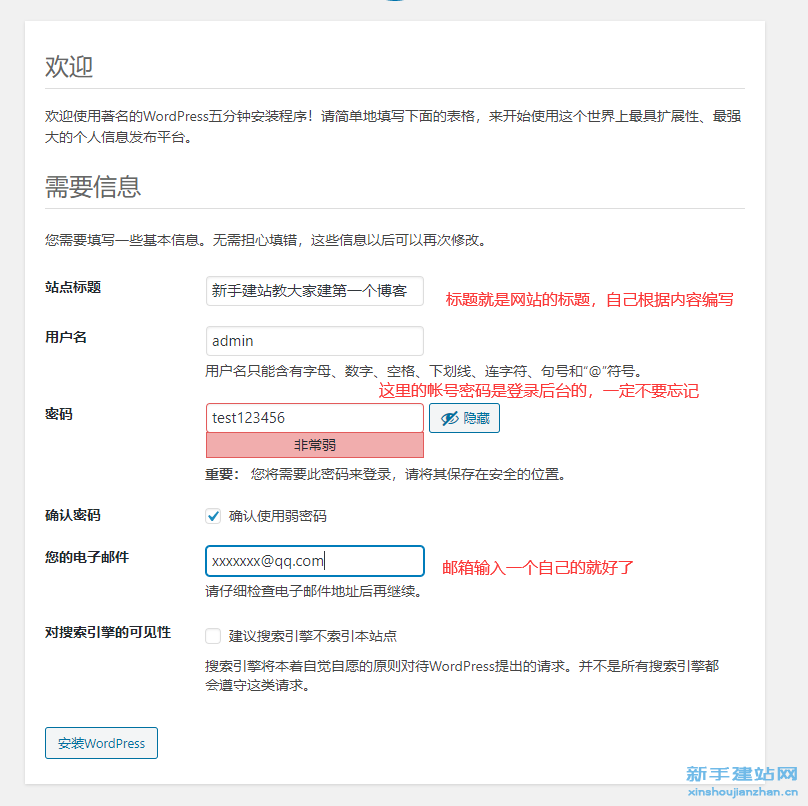Click the 您需要填写一些基本信息 description text
The height and width of the screenshot is (806, 808).
point(266,240)
